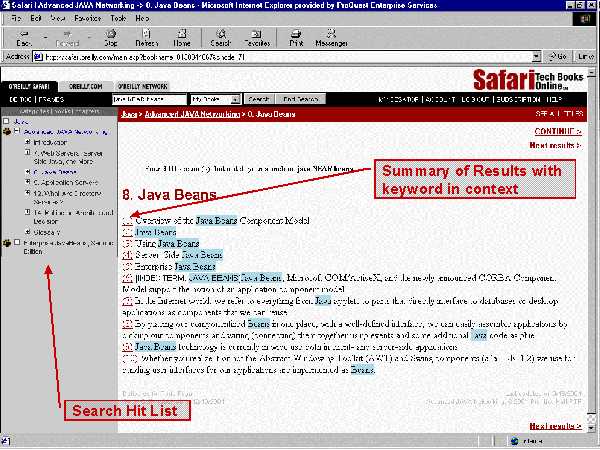Screen dimensions: 600x450
Task: Open the Favorites toolbar pane
Action: [x=257, y=38]
